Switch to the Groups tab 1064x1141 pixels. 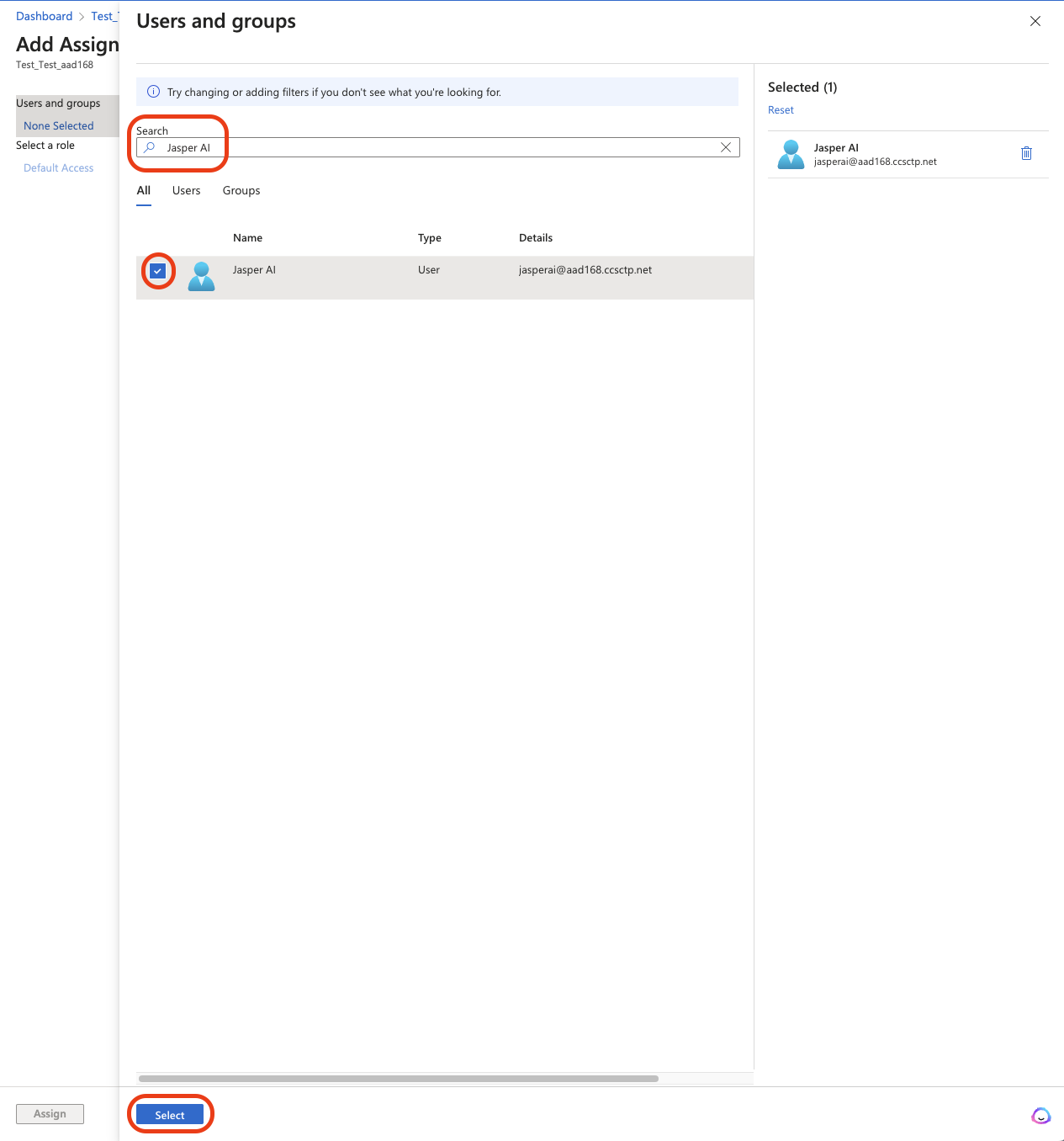pyautogui.click(x=241, y=191)
